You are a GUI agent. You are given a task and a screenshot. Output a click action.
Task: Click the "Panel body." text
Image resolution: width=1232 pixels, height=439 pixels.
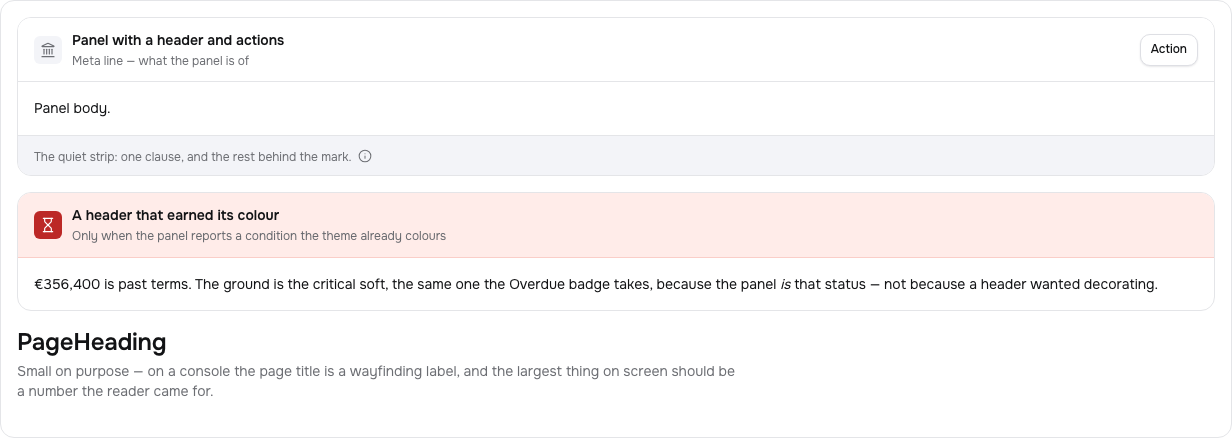(72, 108)
